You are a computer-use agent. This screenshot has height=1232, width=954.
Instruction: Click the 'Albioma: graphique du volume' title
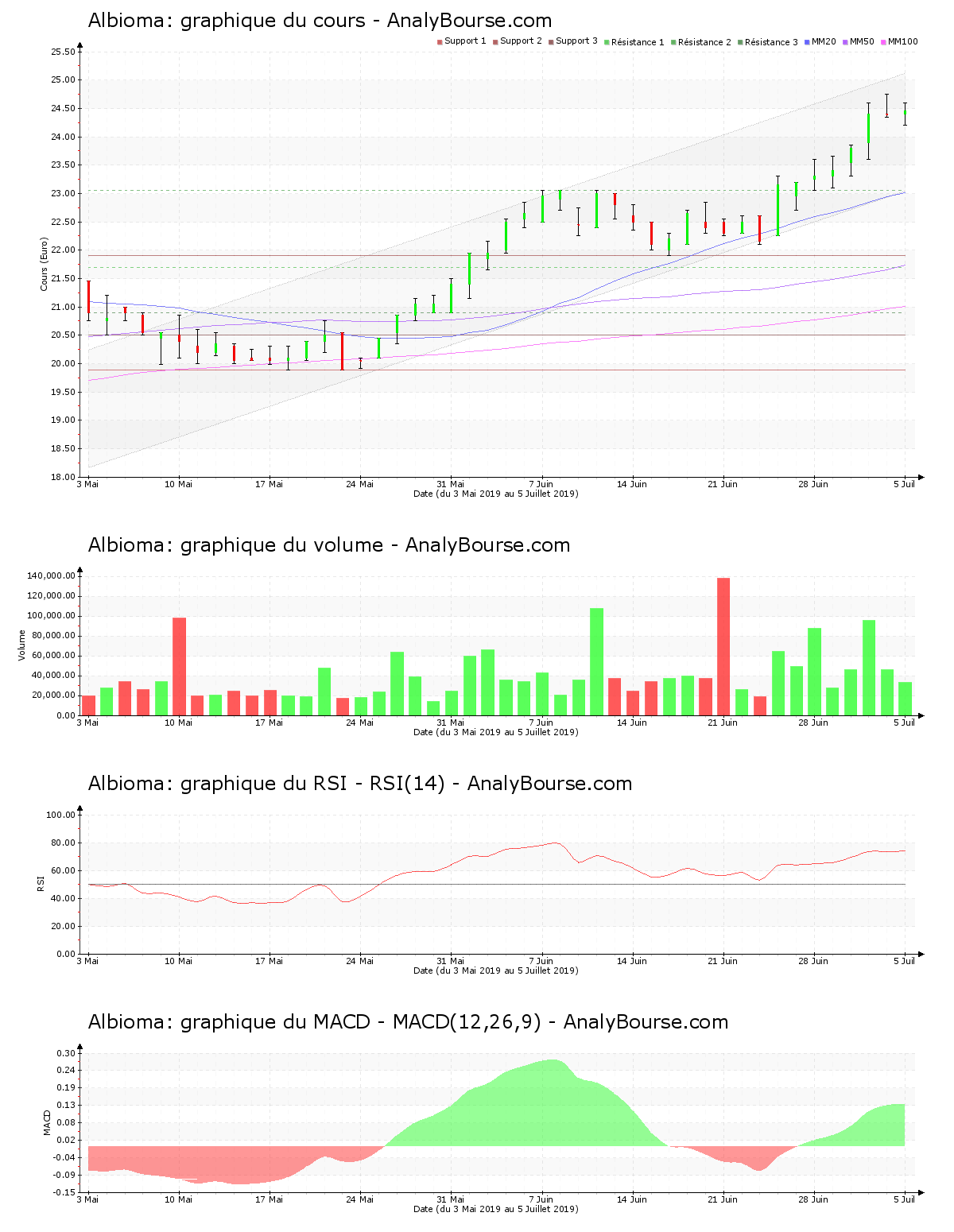329,545
